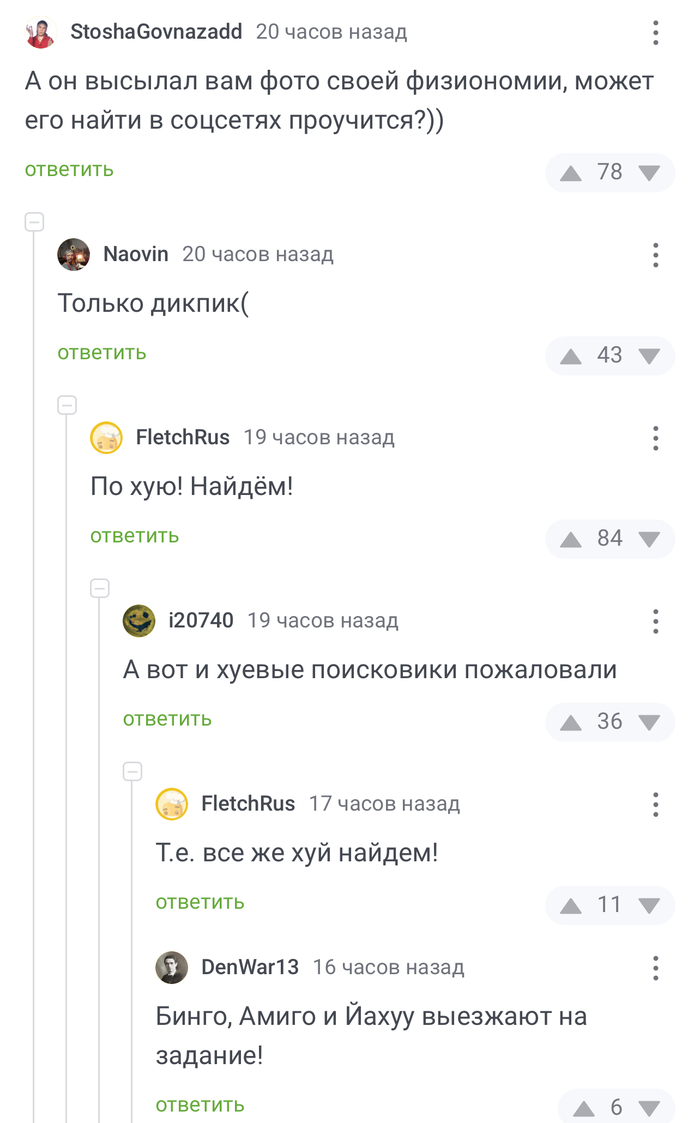Collapse replies to Naovin's comment
This screenshot has width=700, height=1123.
67,405
